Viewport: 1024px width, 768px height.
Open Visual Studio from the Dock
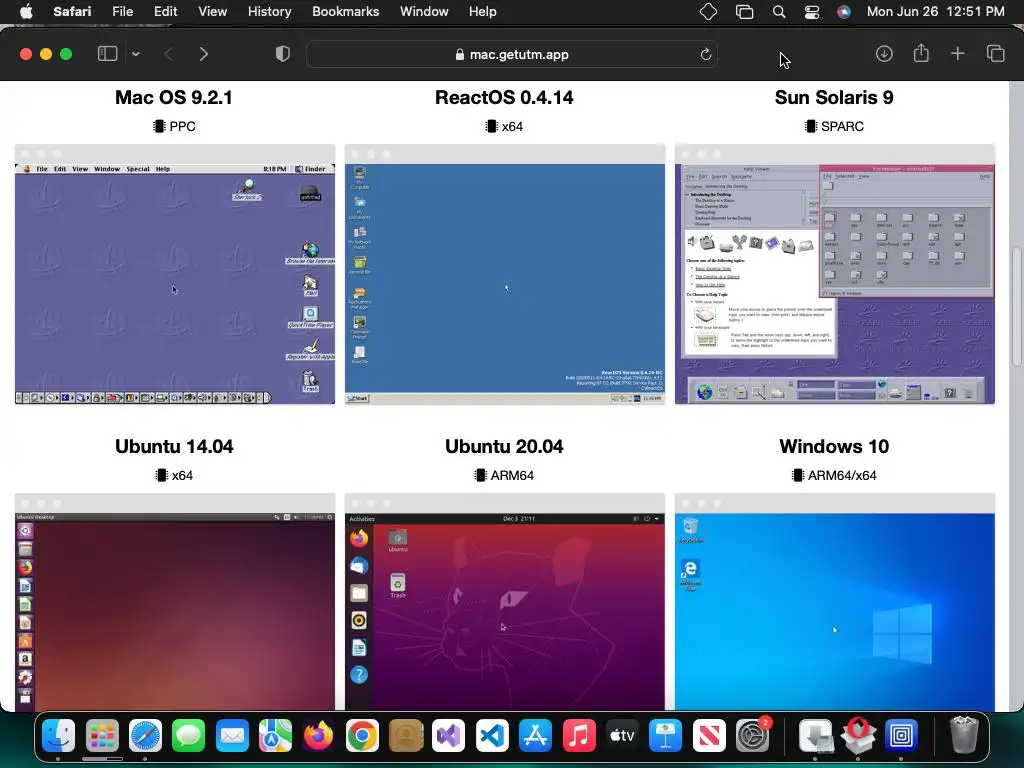tap(449, 736)
